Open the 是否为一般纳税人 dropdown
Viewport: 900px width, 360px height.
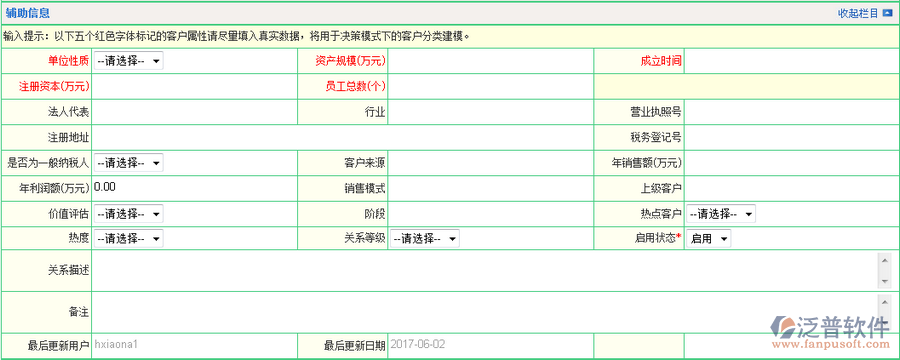click(128, 163)
